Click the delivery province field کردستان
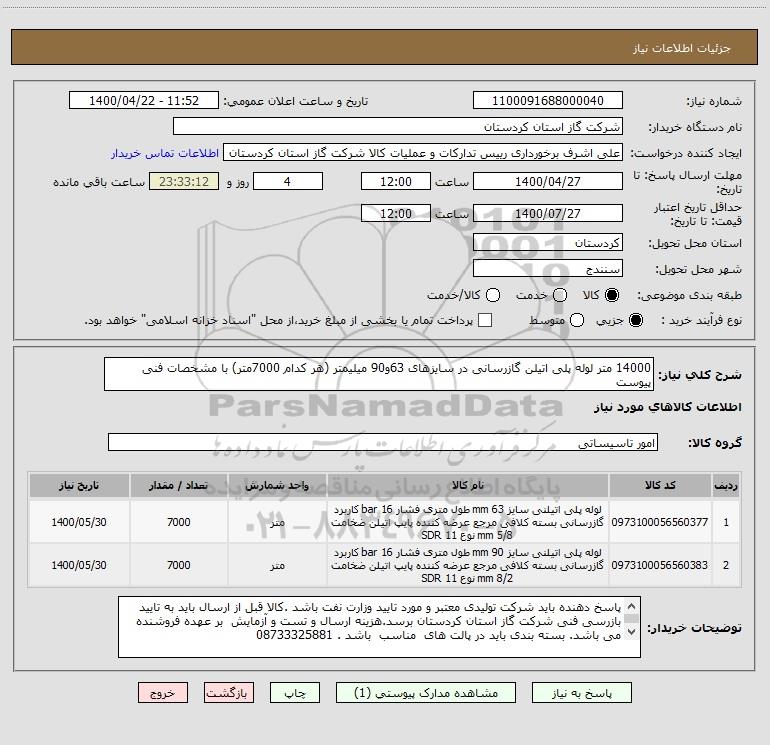Image resolution: width=770 pixels, height=745 pixels. (548, 242)
